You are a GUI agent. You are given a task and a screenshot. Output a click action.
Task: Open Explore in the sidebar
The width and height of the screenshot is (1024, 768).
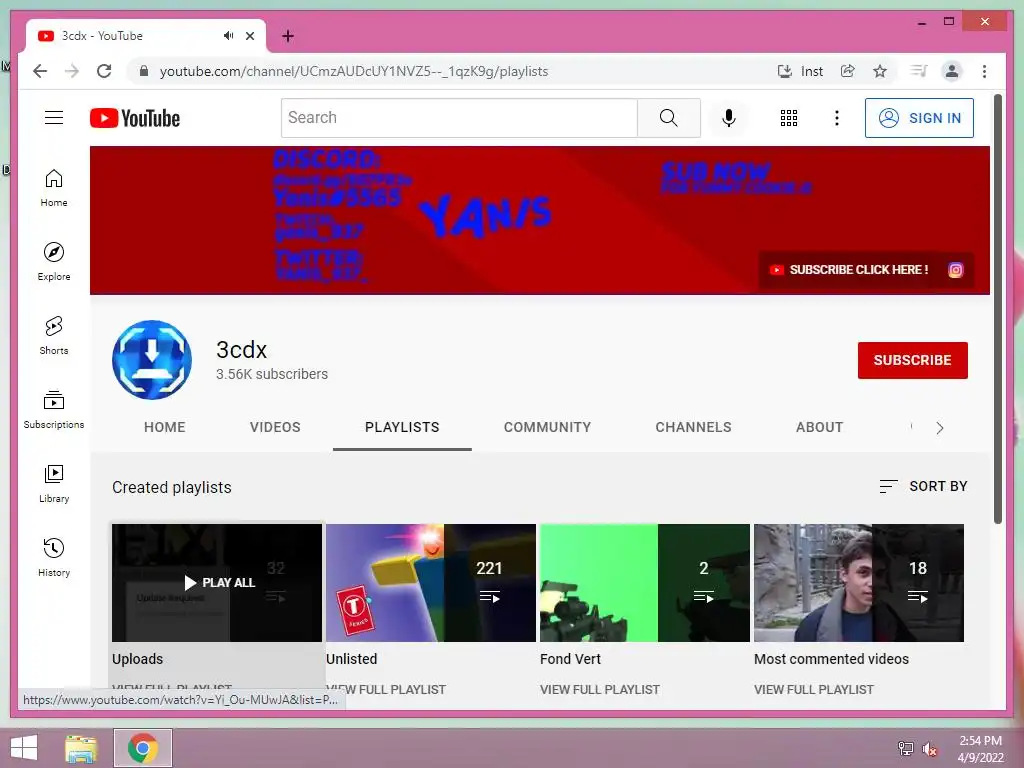coord(54,261)
